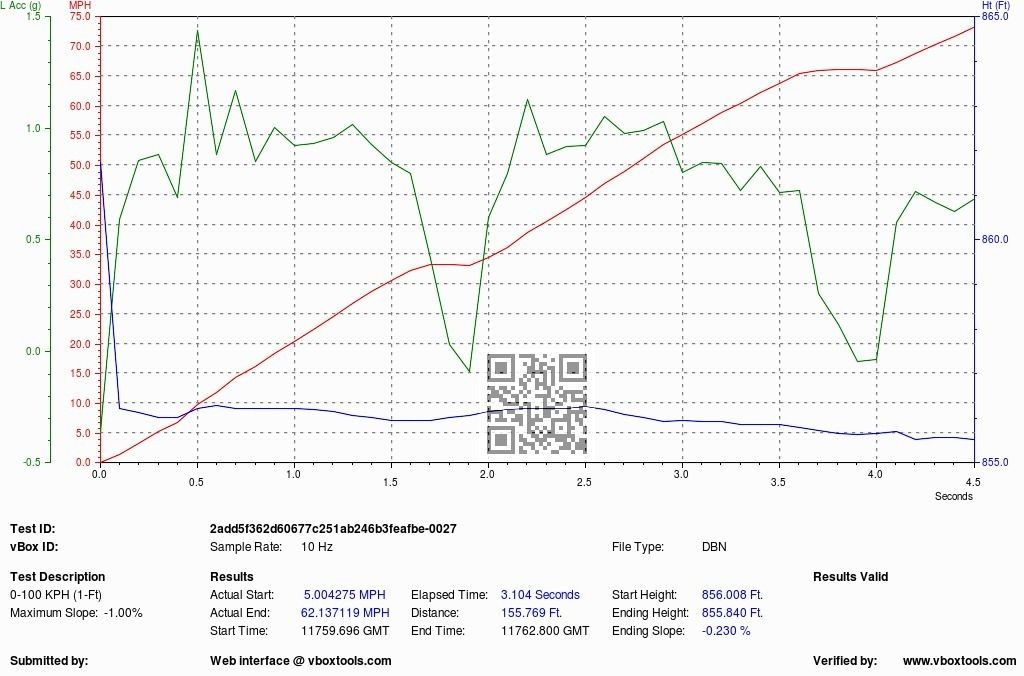Click the 'vBox ID:' label
Image resolution: width=1024 pixels, height=676 pixels.
point(34,547)
